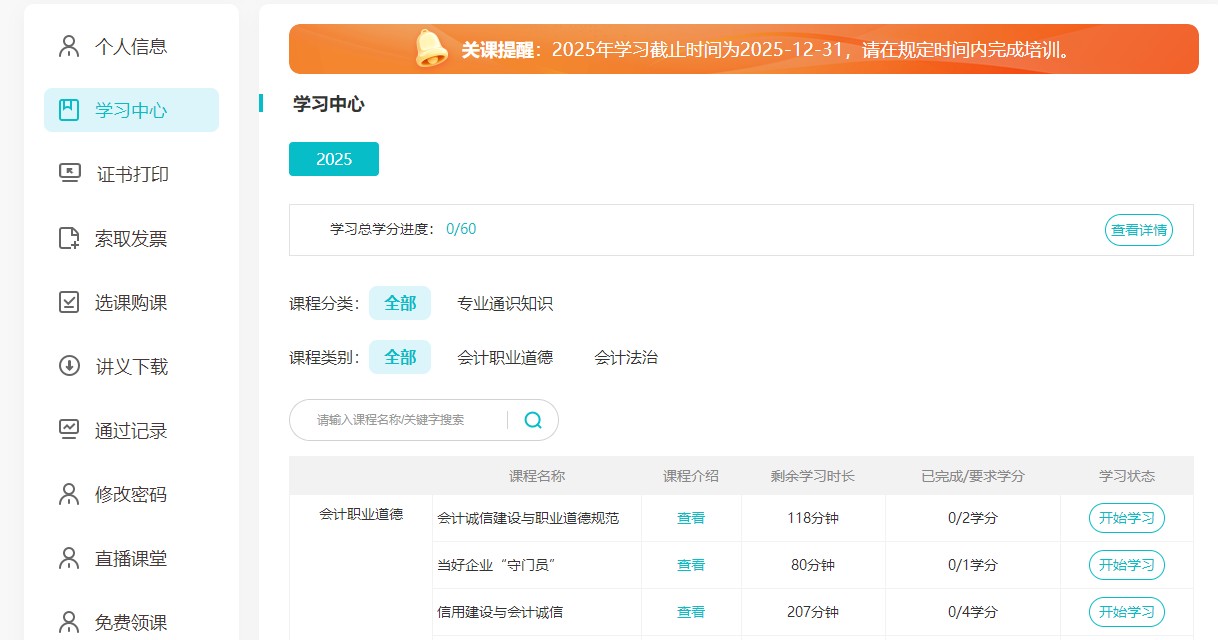Click the 选课购课 checklist icon
This screenshot has width=1218, height=640.
[69, 302]
